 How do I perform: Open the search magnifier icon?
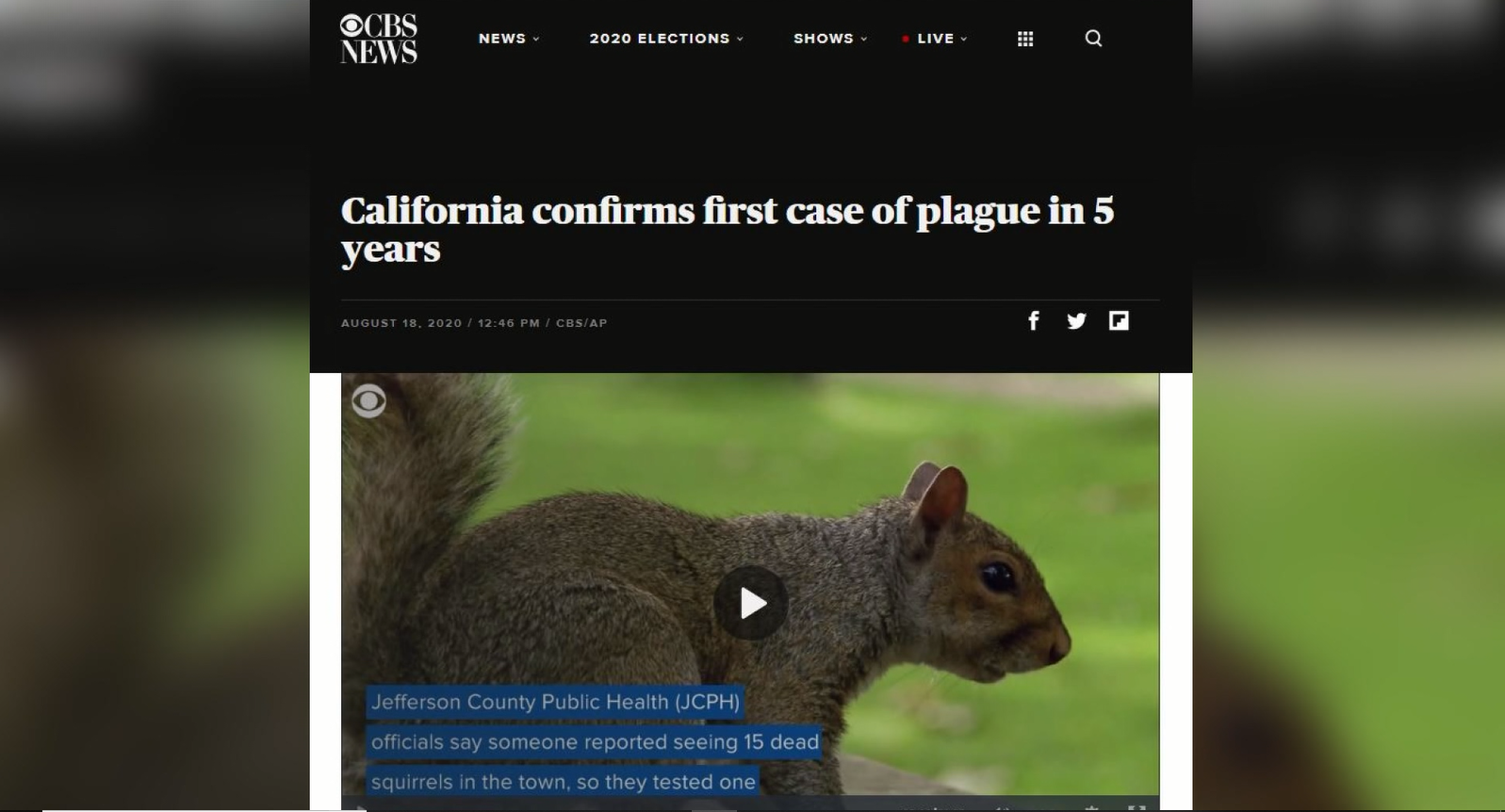pos(1093,38)
